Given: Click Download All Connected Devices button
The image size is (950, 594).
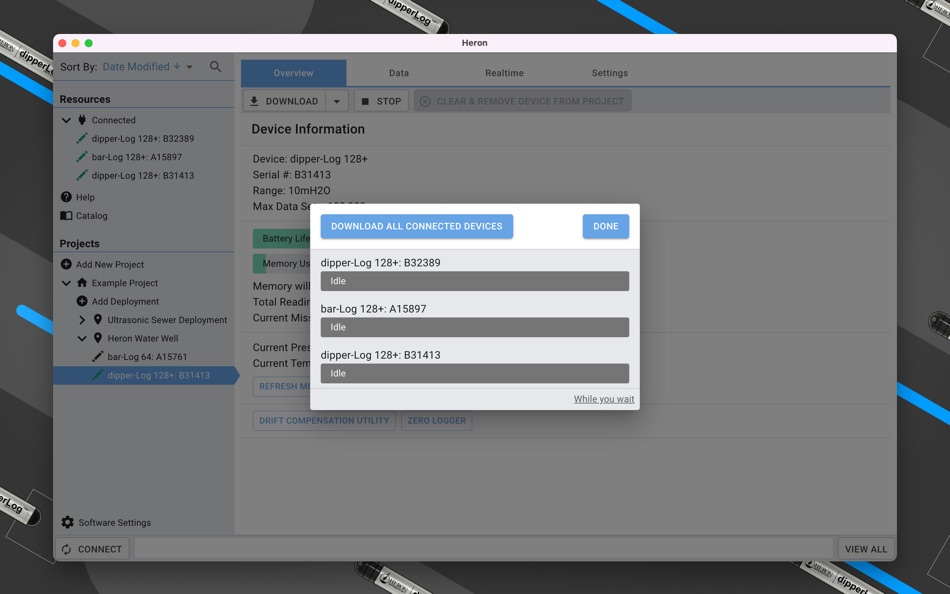Looking at the screenshot, I should [x=417, y=226].
